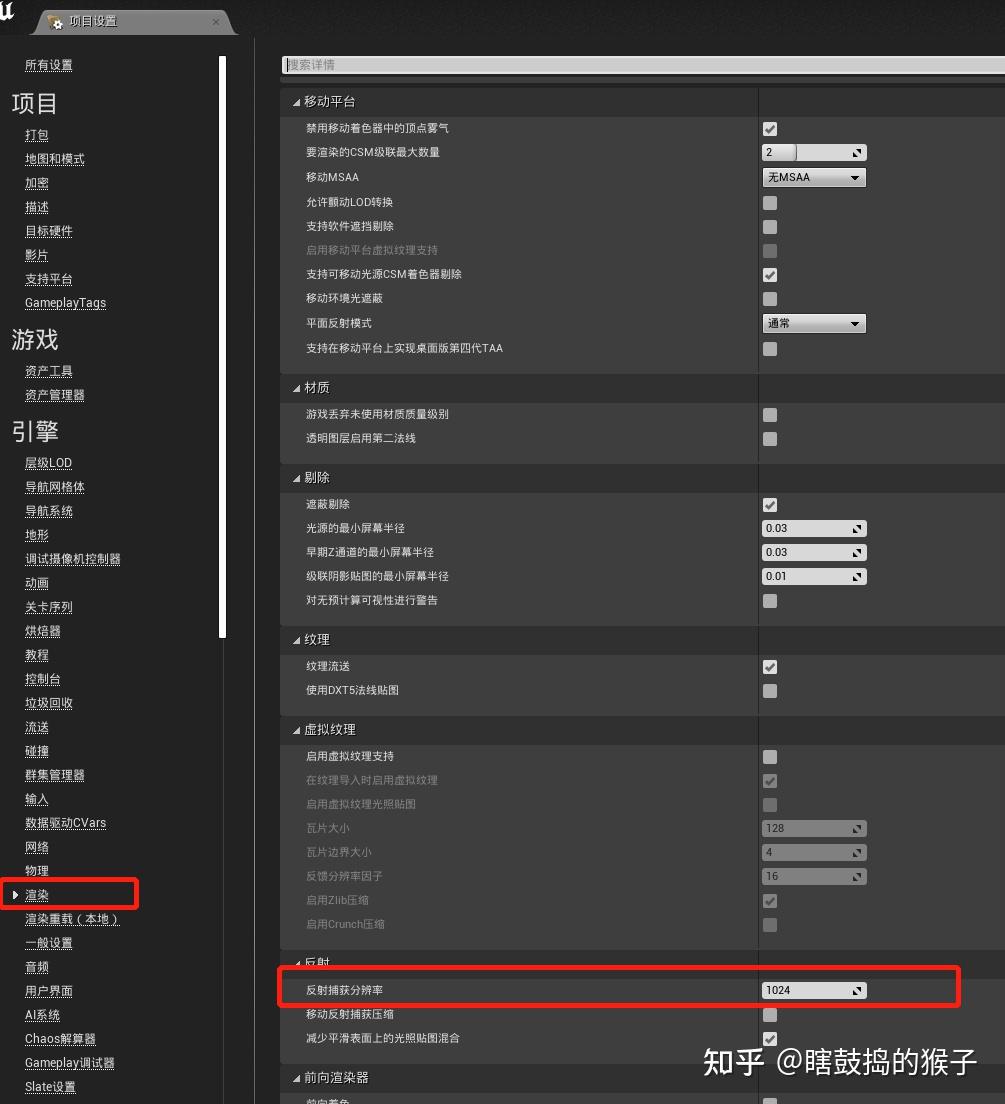Uncheck 禁用移动着色器中的顶点雾气

click(x=769, y=128)
